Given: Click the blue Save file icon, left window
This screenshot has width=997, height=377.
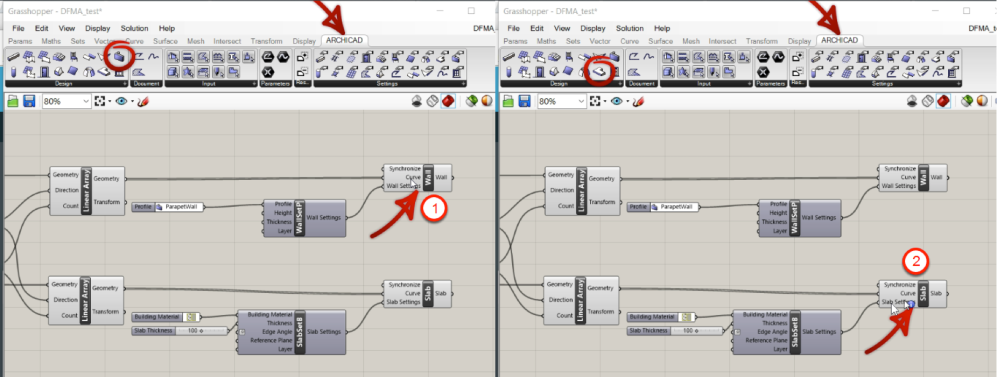Looking at the screenshot, I should tap(29, 101).
